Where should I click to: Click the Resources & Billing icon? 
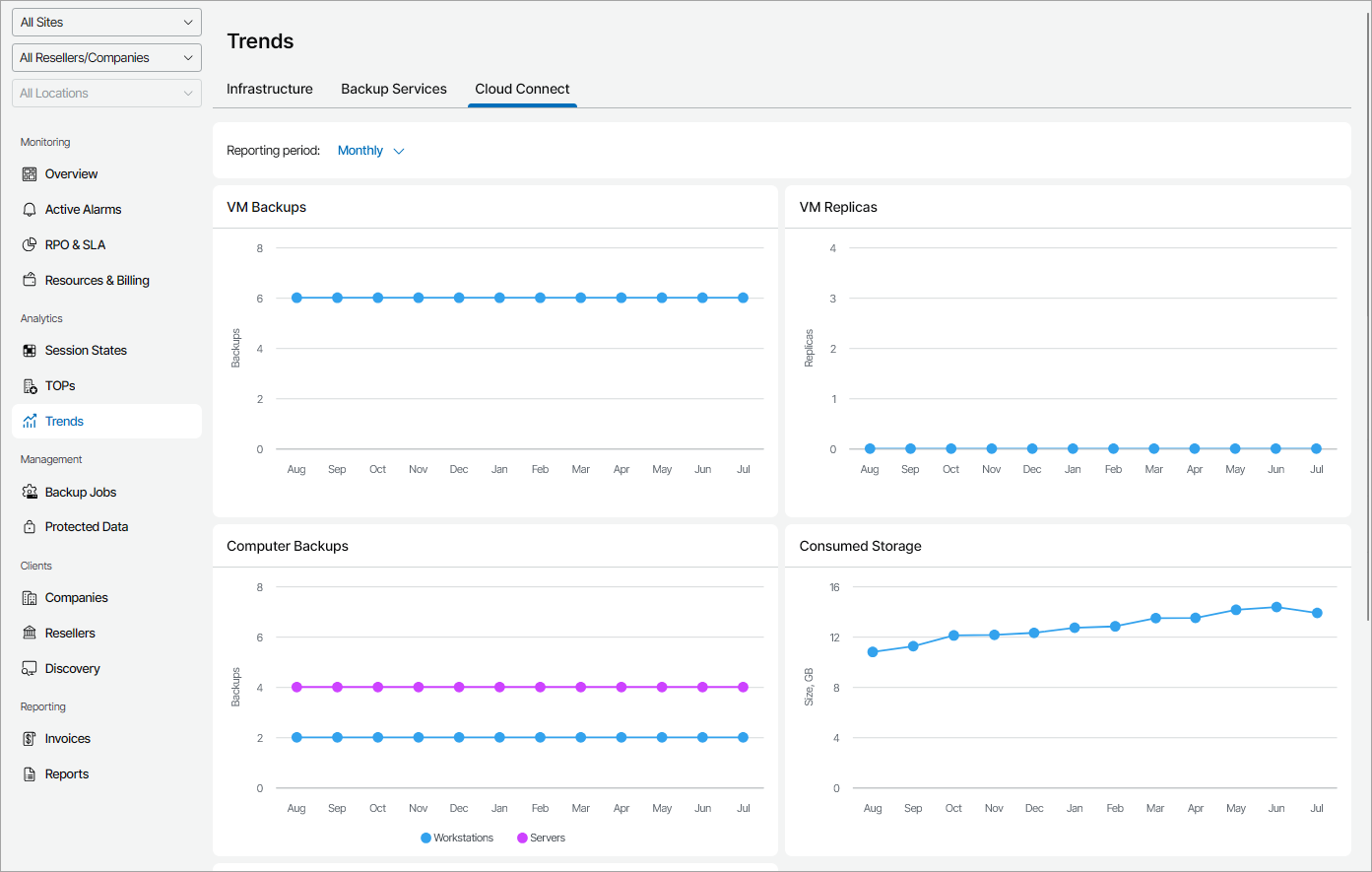point(30,281)
